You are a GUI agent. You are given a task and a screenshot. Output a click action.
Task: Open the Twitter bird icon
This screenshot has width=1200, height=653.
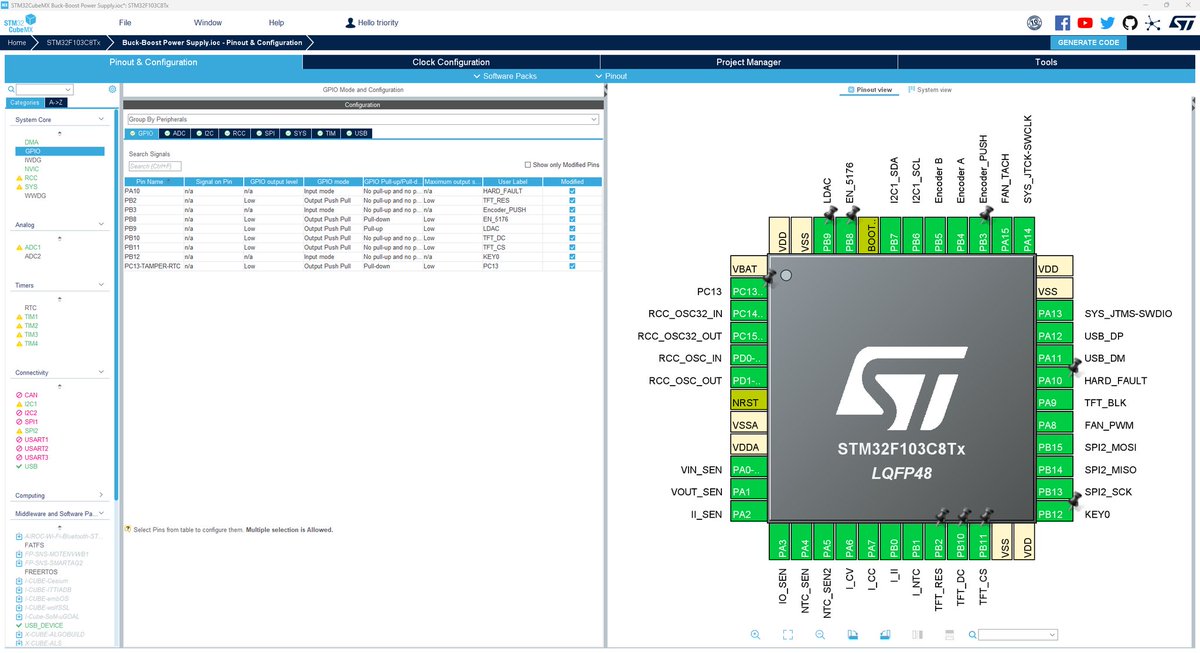(1107, 22)
